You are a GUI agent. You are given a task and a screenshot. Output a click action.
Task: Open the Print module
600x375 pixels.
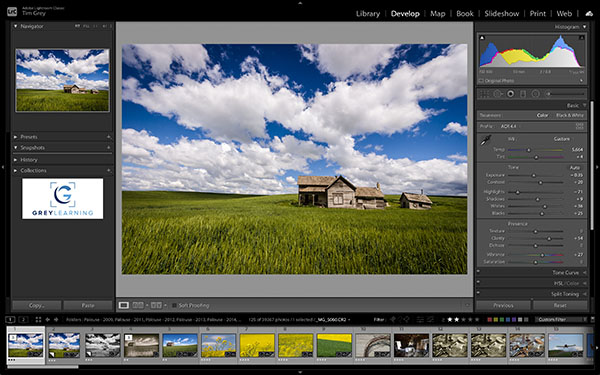click(x=538, y=13)
